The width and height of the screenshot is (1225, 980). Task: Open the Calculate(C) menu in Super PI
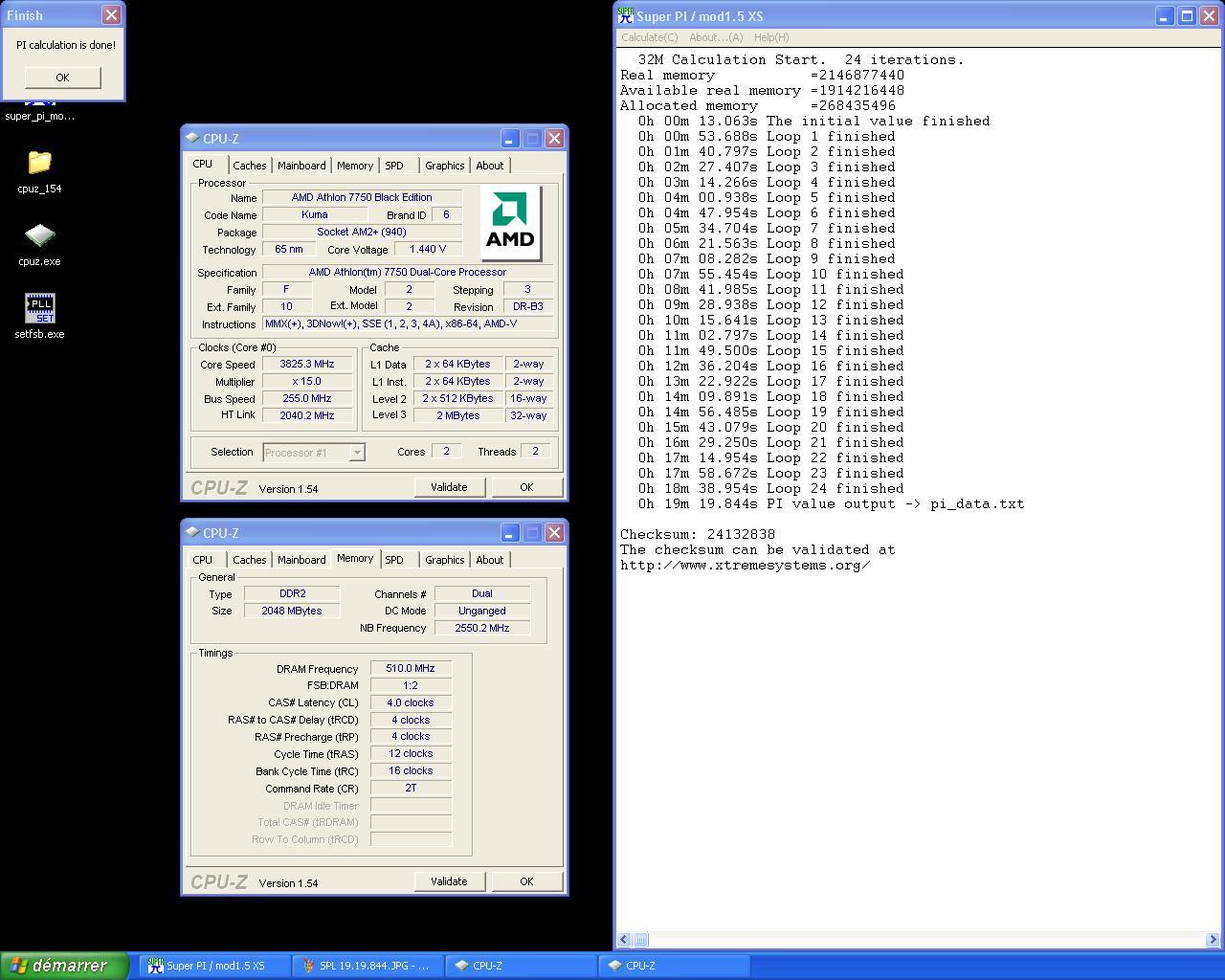(x=650, y=37)
